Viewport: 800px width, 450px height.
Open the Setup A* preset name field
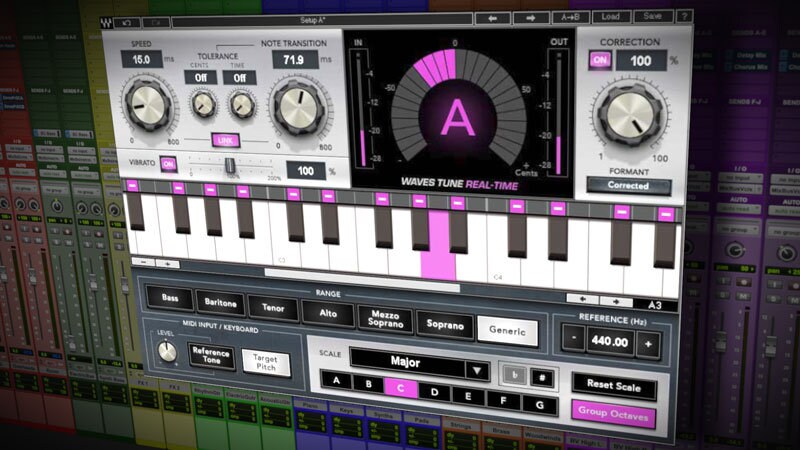click(x=321, y=20)
